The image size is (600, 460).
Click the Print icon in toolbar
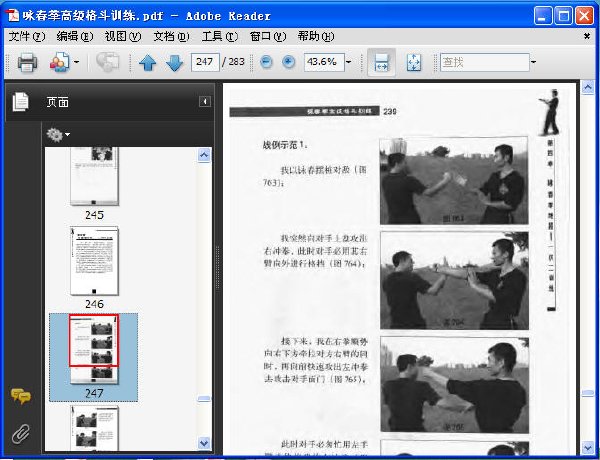pos(27,62)
